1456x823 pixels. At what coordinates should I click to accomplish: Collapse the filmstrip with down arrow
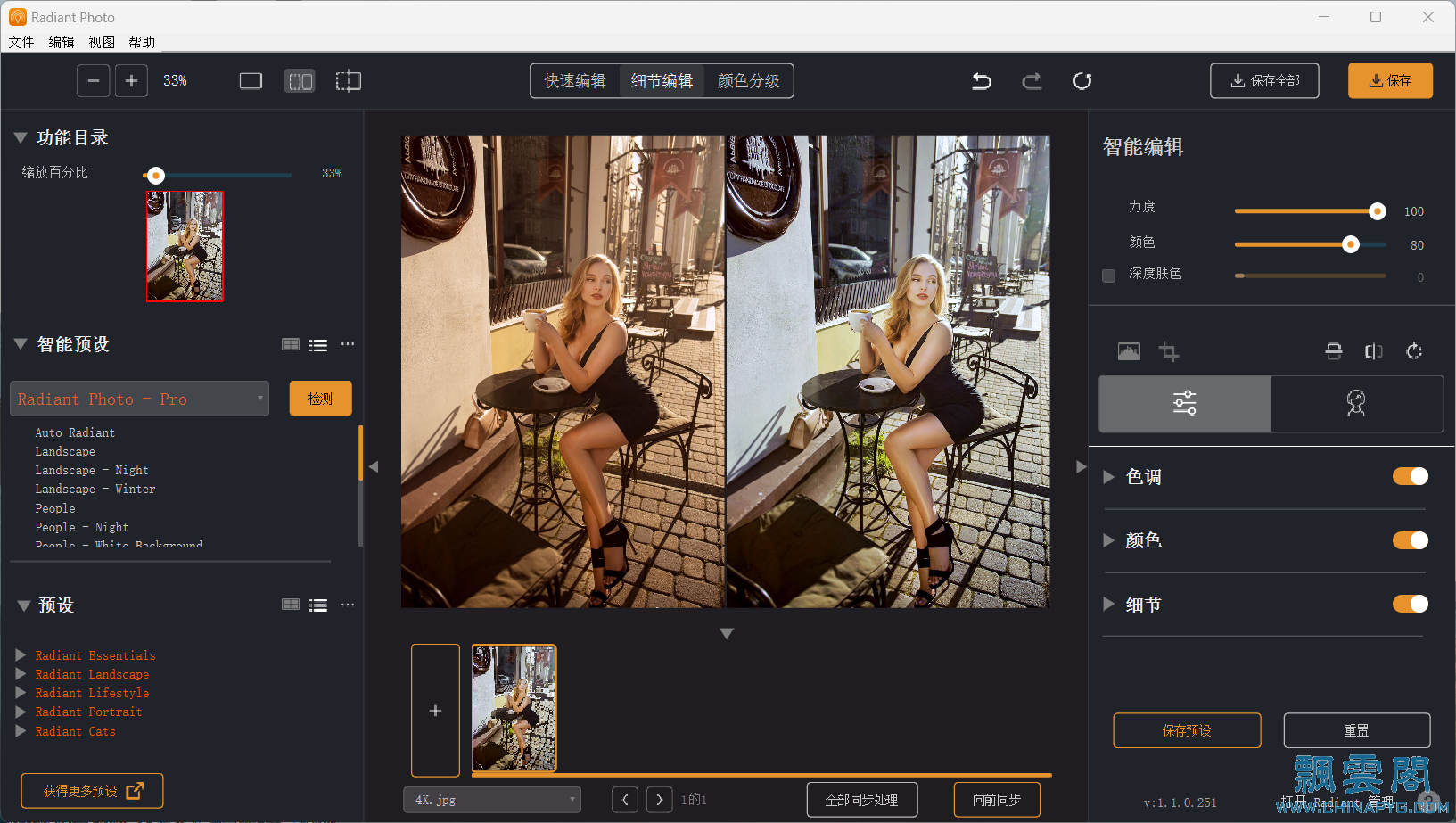tap(727, 633)
